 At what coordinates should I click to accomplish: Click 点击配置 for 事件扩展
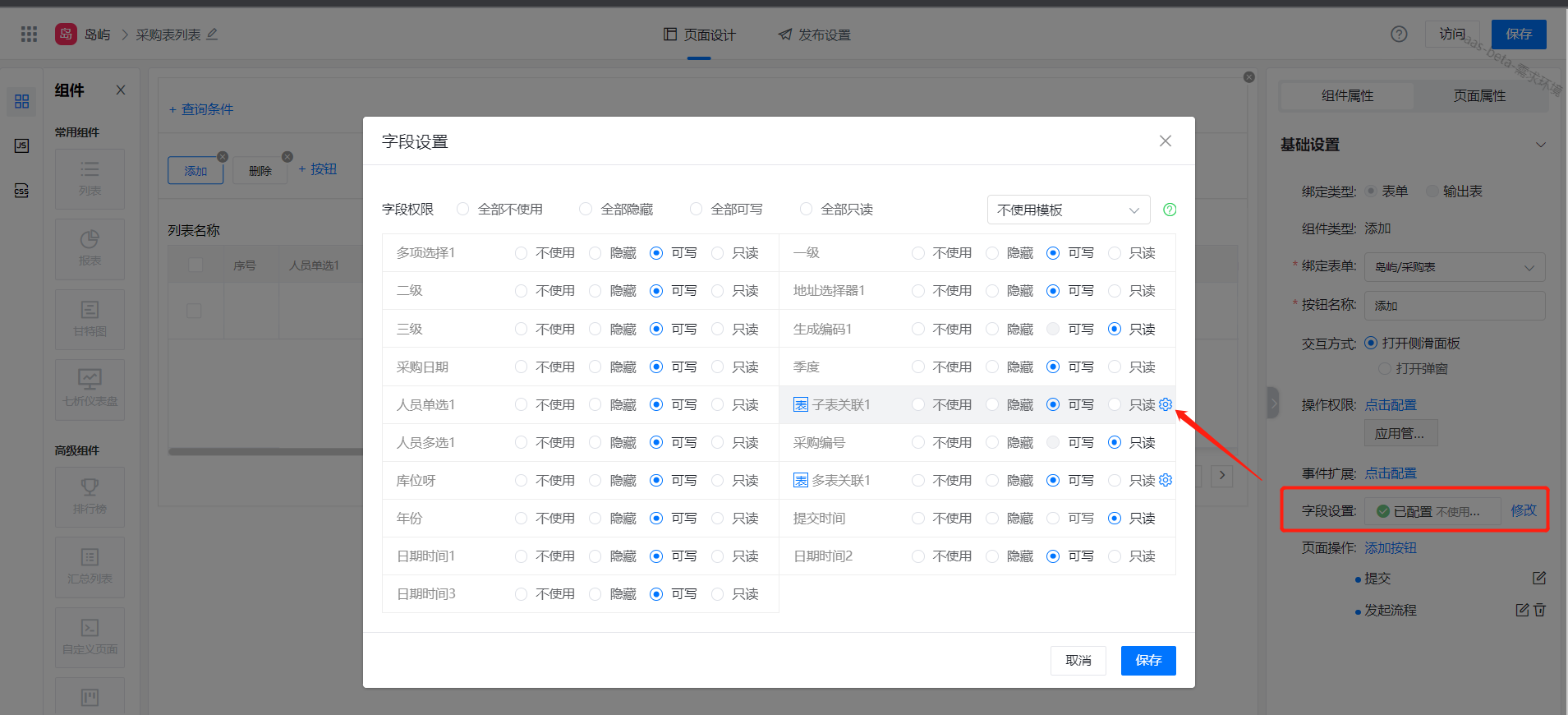(1391, 473)
